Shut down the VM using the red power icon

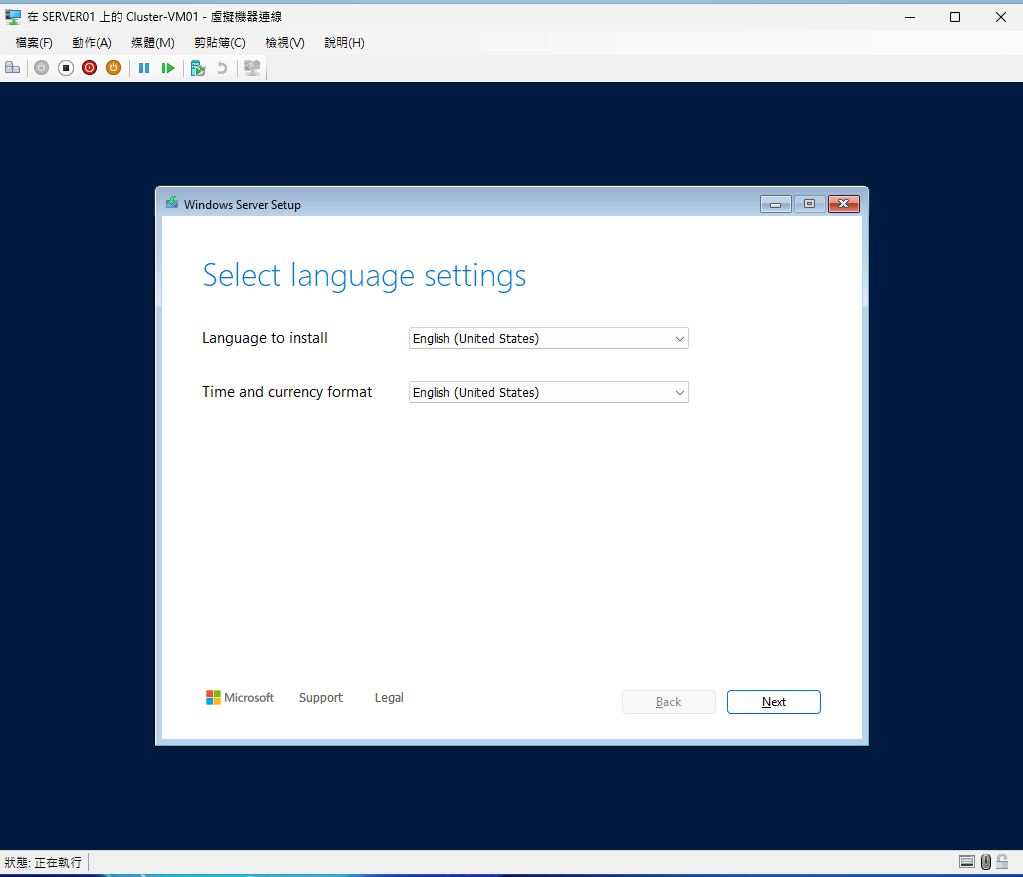tap(89, 68)
